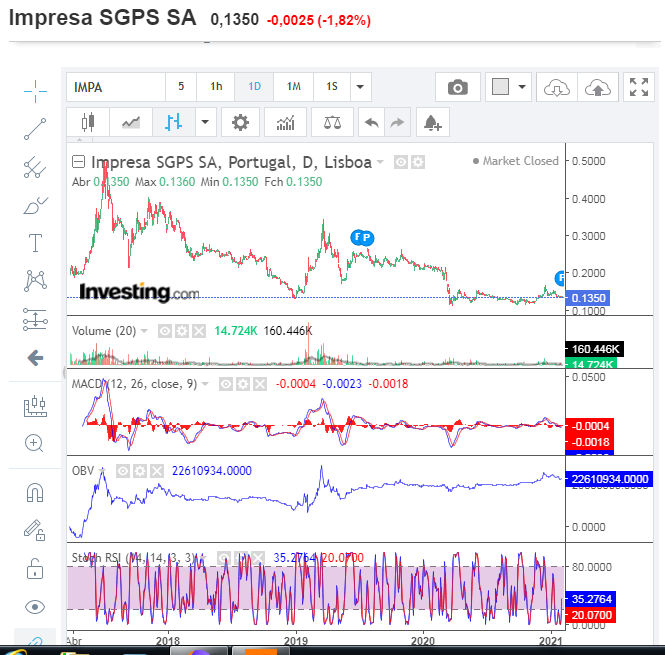Open OBV indicator settings
Image resolution: width=665 pixels, height=655 pixels.
click(140, 470)
